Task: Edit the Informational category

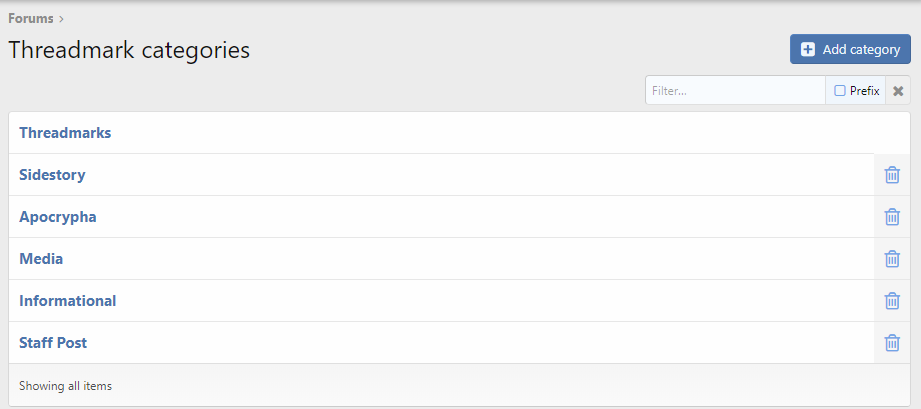Action: point(67,301)
